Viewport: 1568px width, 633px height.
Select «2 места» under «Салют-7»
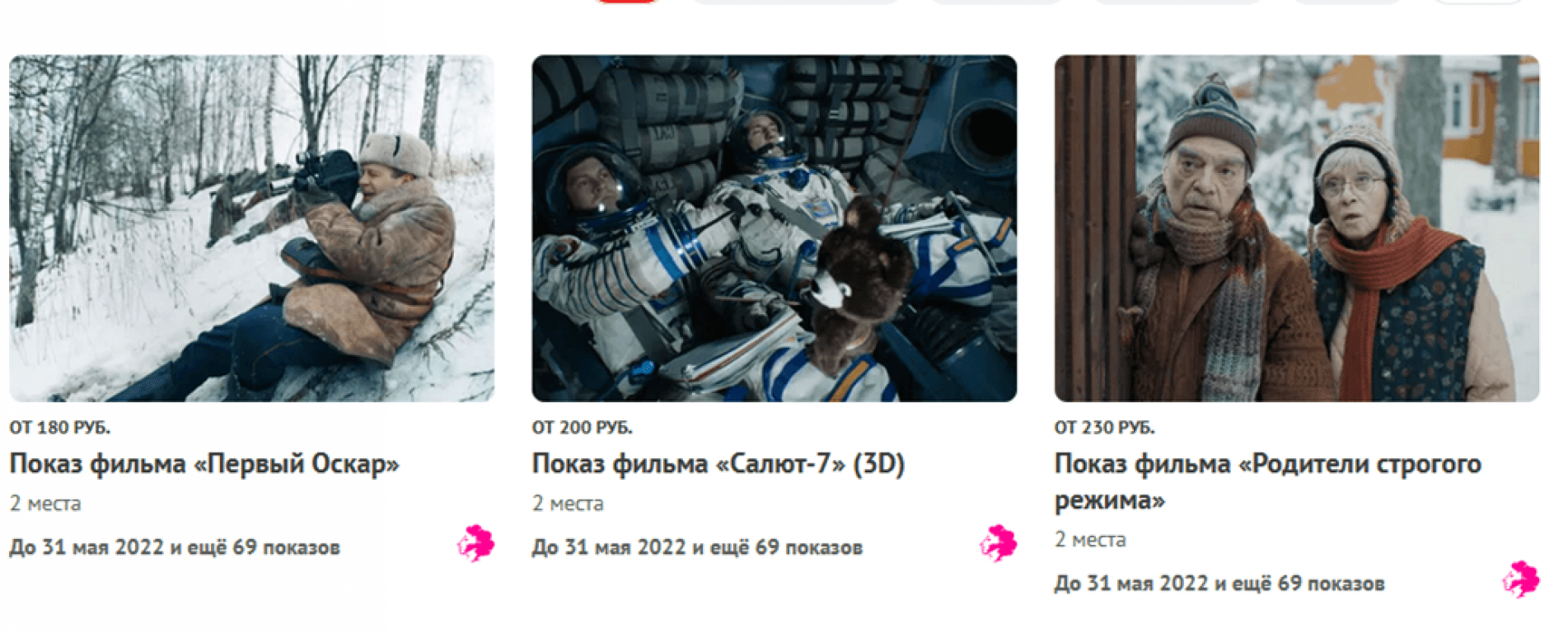[x=568, y=504]
